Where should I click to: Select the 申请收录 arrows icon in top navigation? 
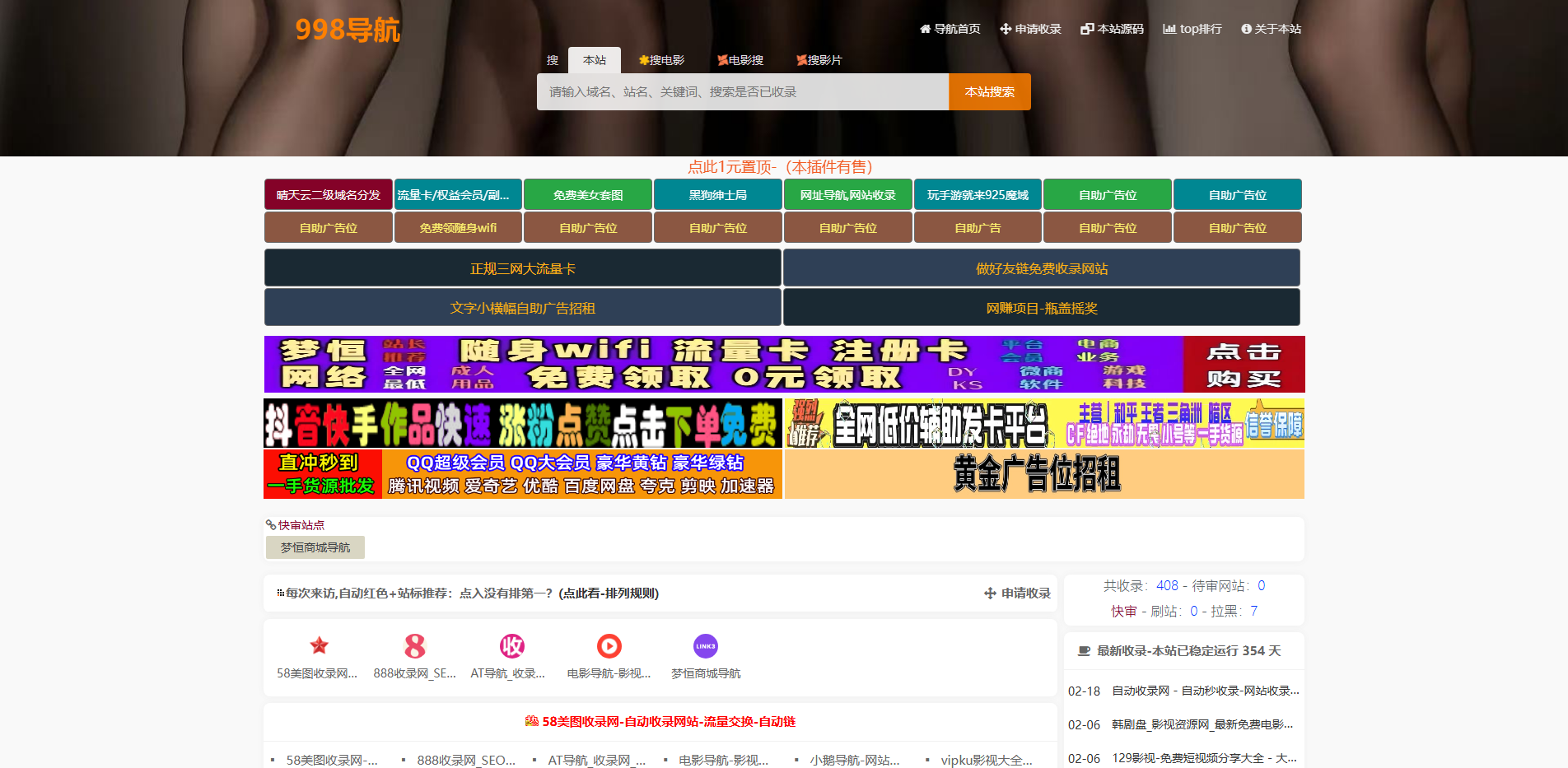click(1005, 28)
